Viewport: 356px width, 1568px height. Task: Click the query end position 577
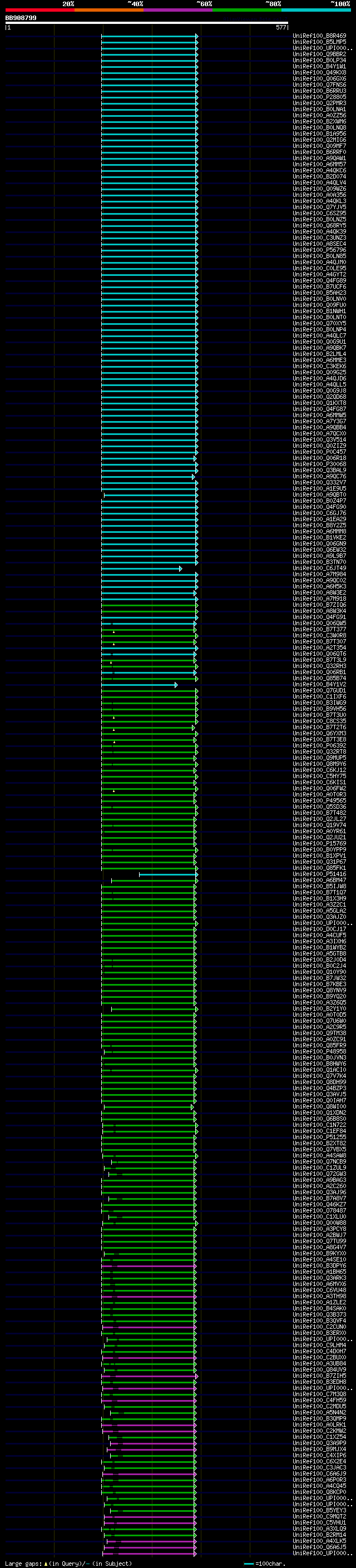(280, 27)
